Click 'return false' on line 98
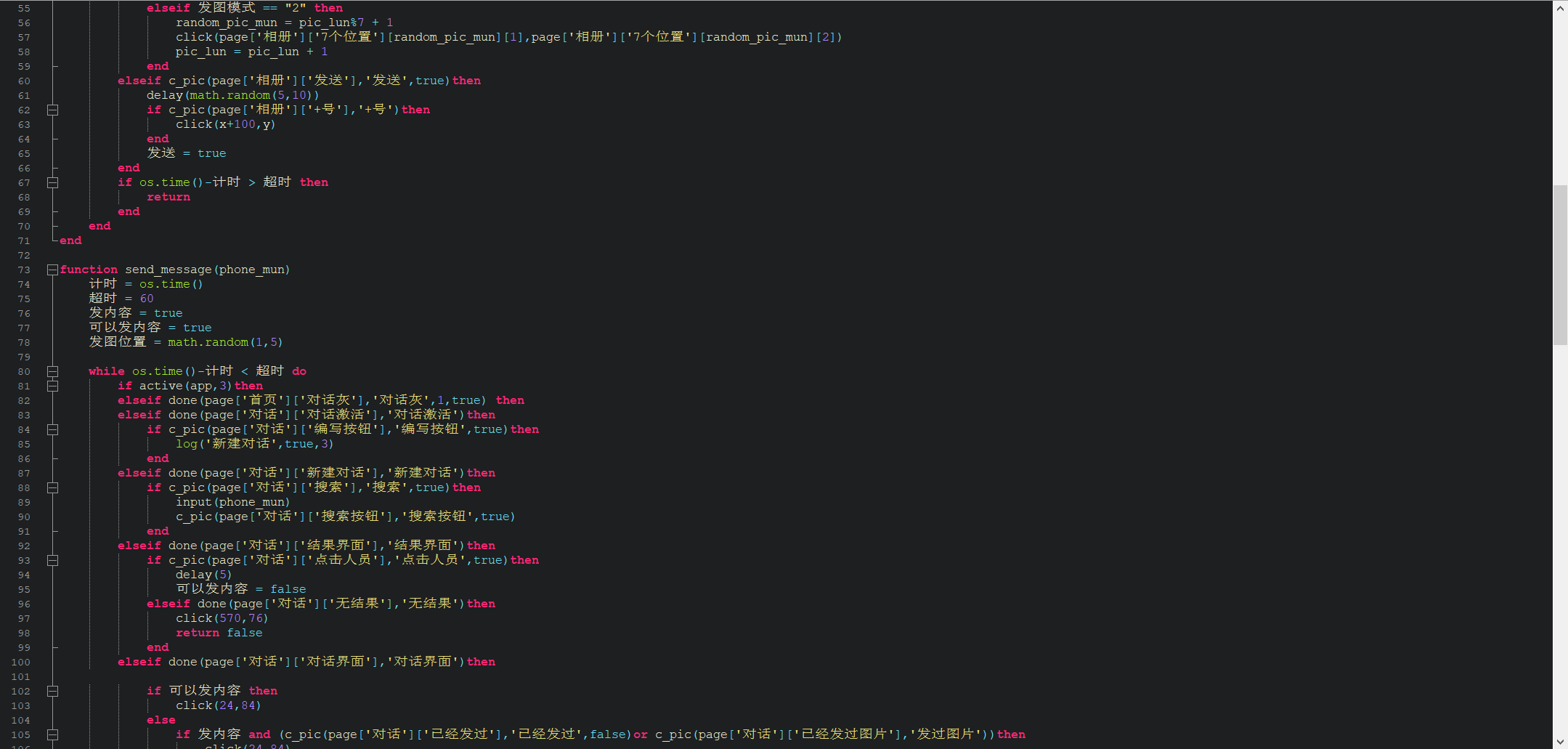The height and width of the screenshot is (749, 1568). click(x=219, y=633)
